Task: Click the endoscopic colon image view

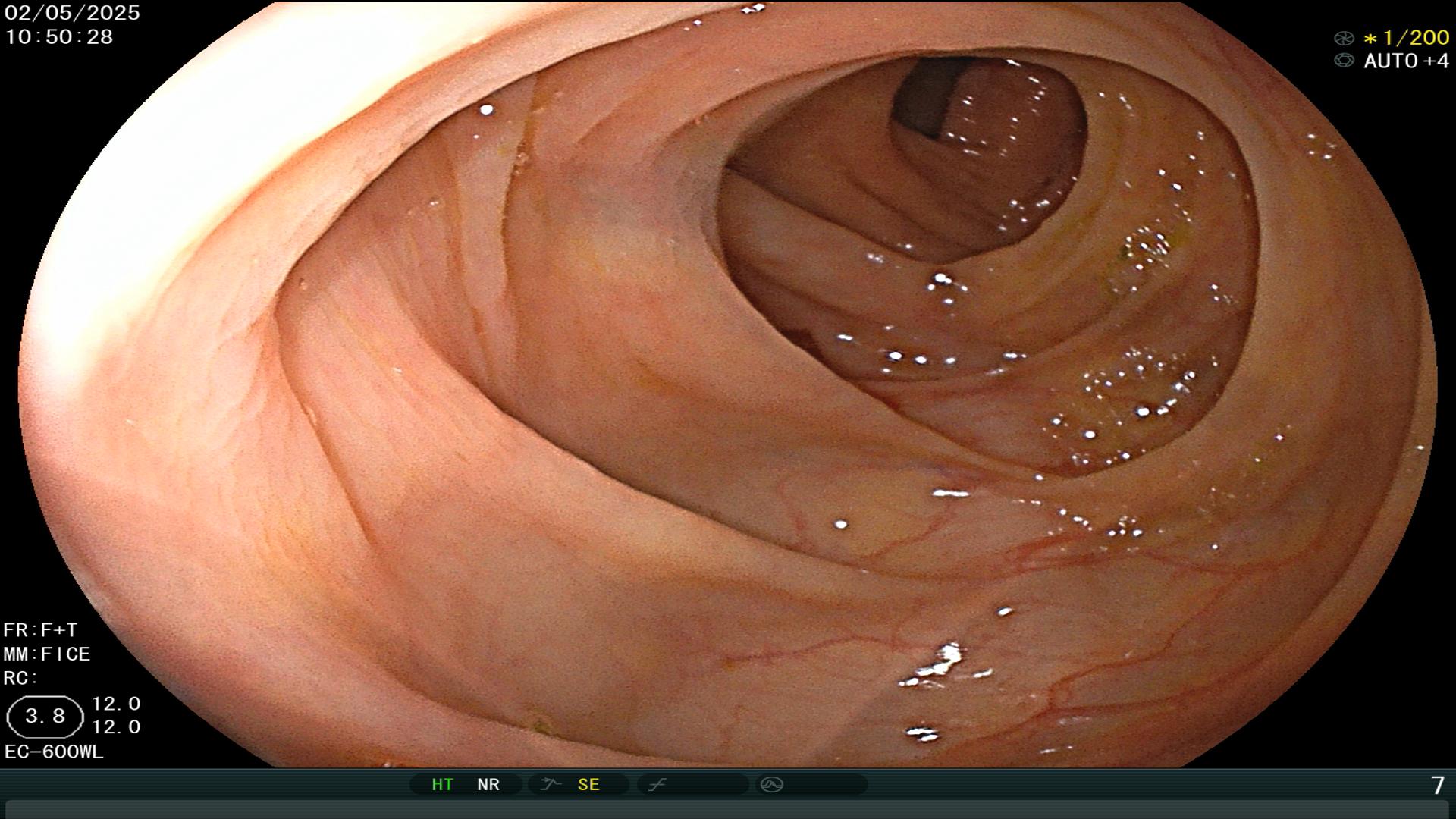Action: click(x=728, y=384)
